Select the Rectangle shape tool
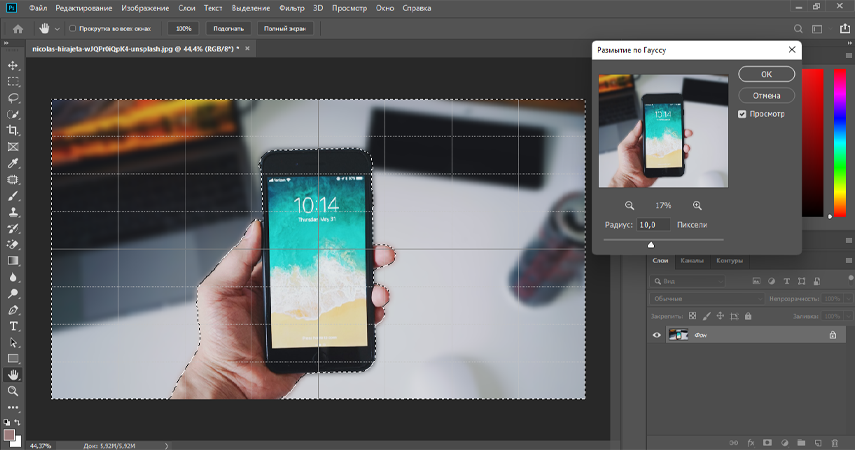 13,358
